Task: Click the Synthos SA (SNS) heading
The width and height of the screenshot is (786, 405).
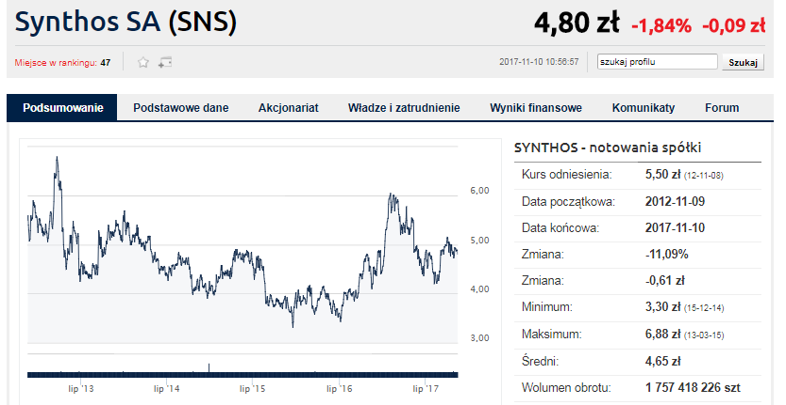Action: pos(126,23)
